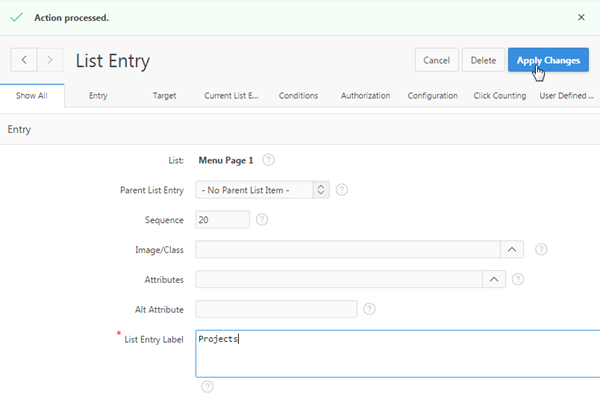
Task: Click the Menu Page 1 list name
Action: point(226,160)
